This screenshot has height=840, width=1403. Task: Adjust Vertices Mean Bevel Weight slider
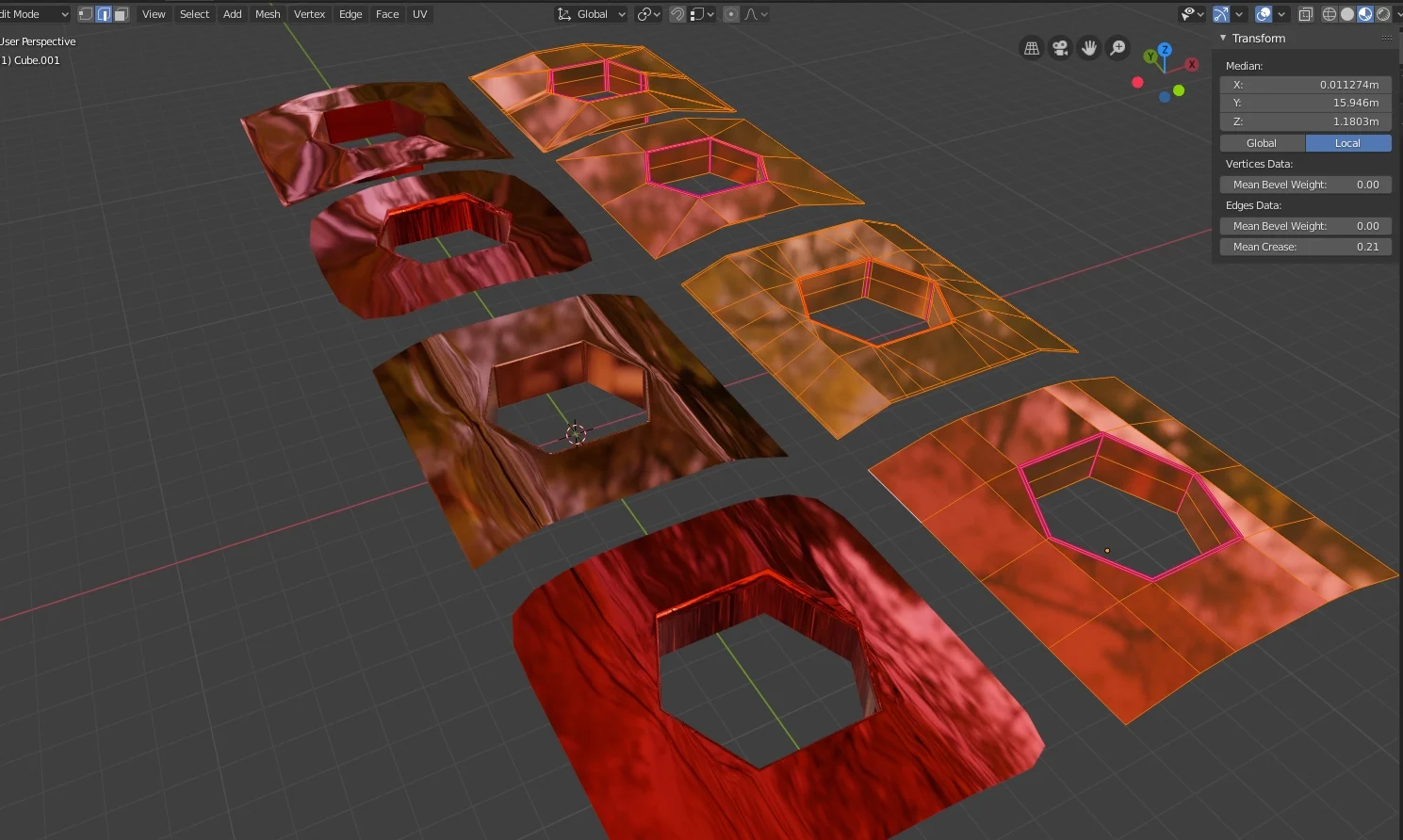point(1306,185)
